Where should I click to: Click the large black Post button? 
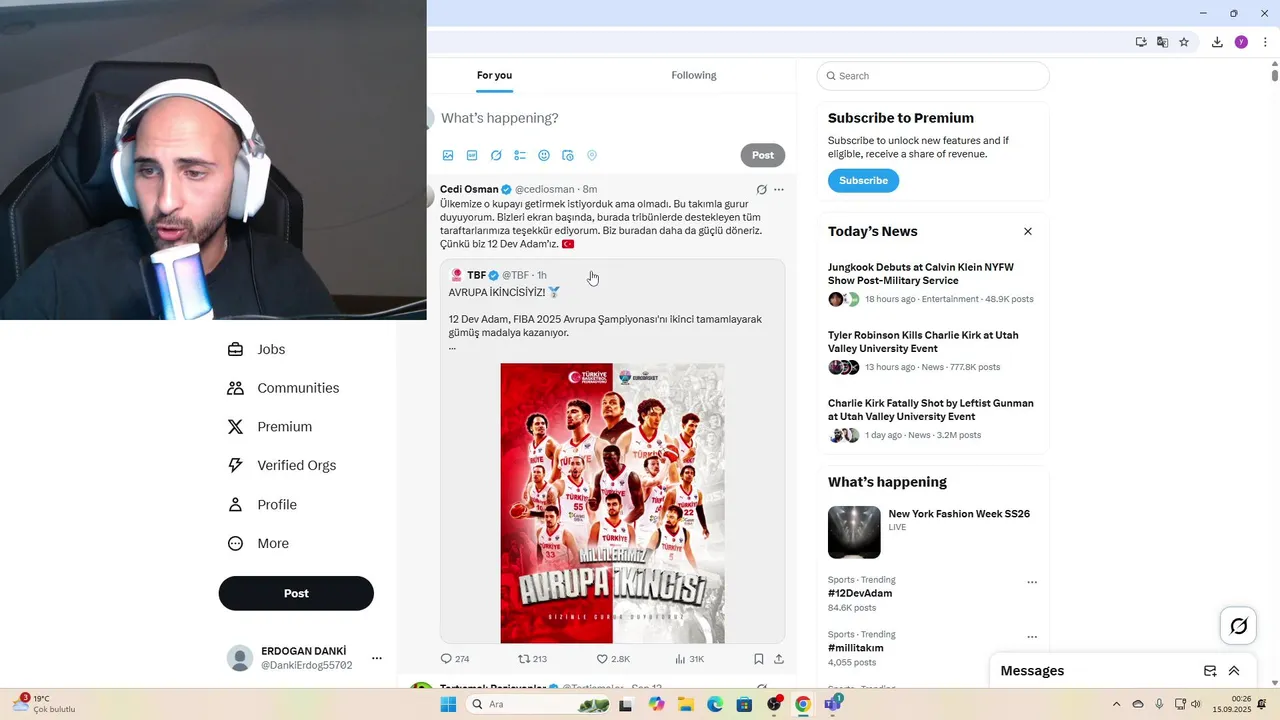point(296,593)
